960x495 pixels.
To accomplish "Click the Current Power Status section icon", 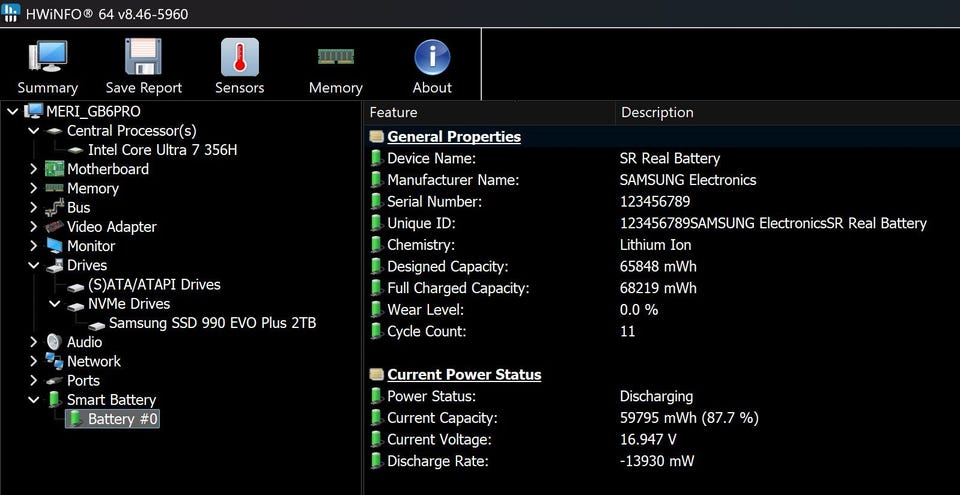I will (377, 374).
